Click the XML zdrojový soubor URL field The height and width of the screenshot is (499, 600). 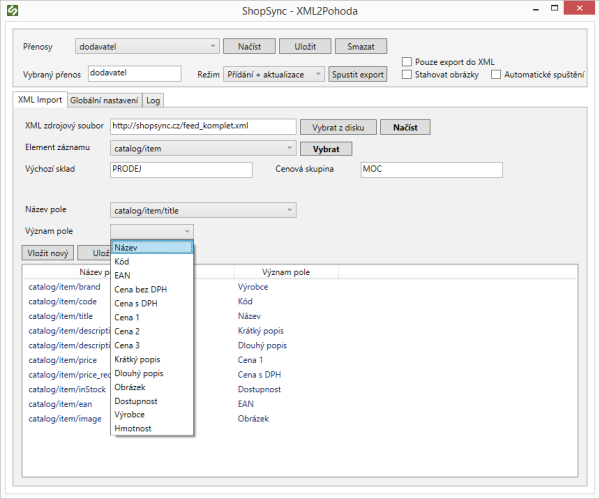click(202, 127)
